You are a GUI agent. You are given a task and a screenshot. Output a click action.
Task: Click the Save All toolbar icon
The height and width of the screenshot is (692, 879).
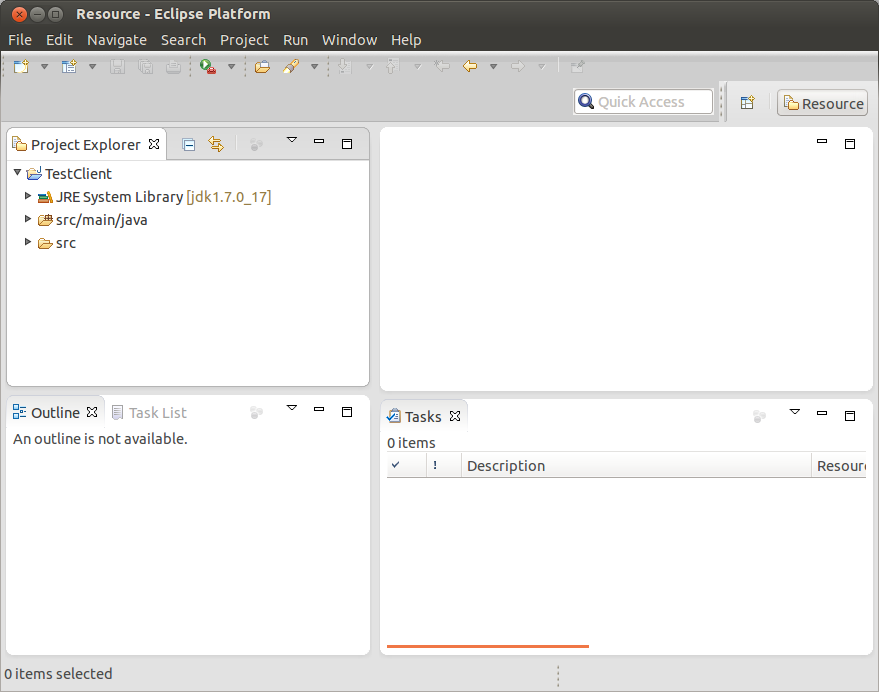[x=146, y=67]
